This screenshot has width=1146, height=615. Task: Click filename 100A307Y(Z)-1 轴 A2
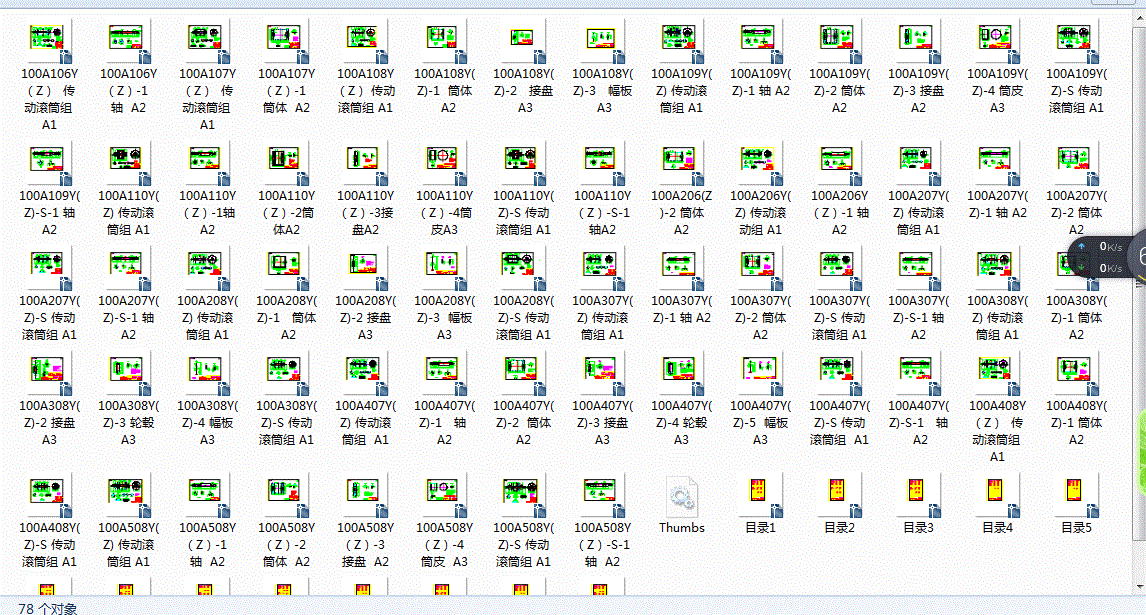[x=681, y=309]
